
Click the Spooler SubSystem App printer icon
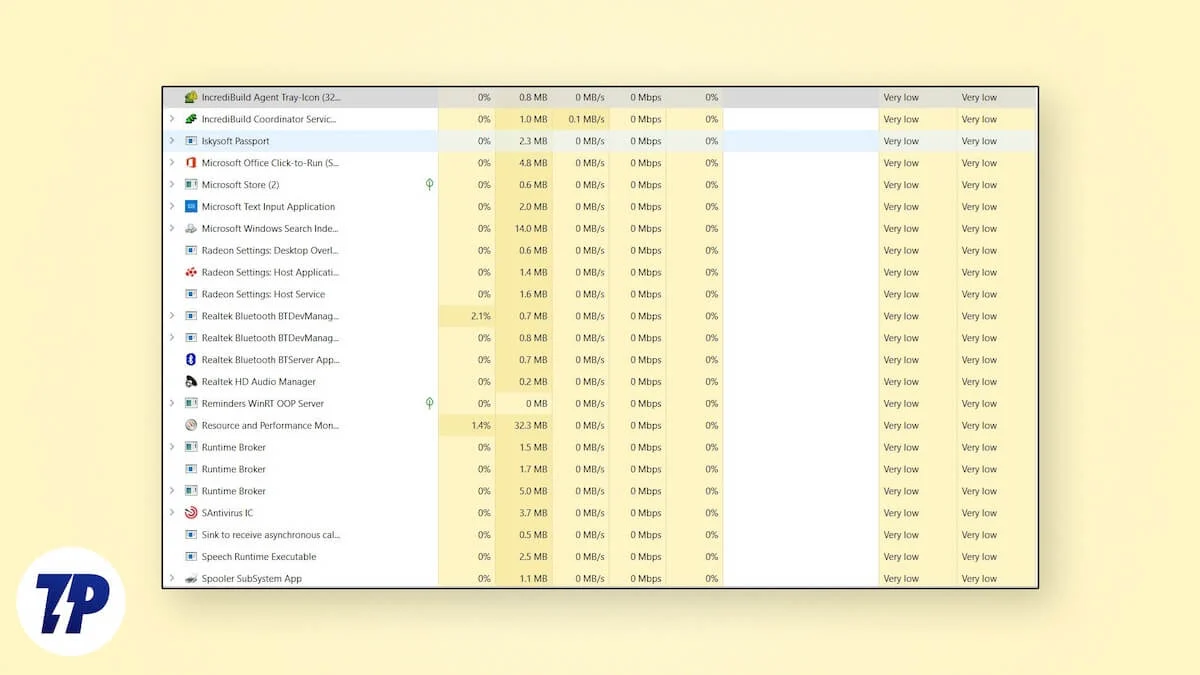(x=191, y=579)
